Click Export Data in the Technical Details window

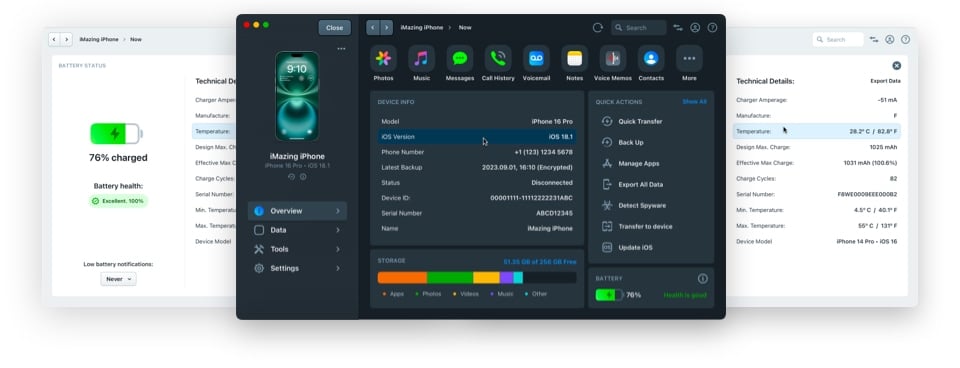(x=885, y=81)
